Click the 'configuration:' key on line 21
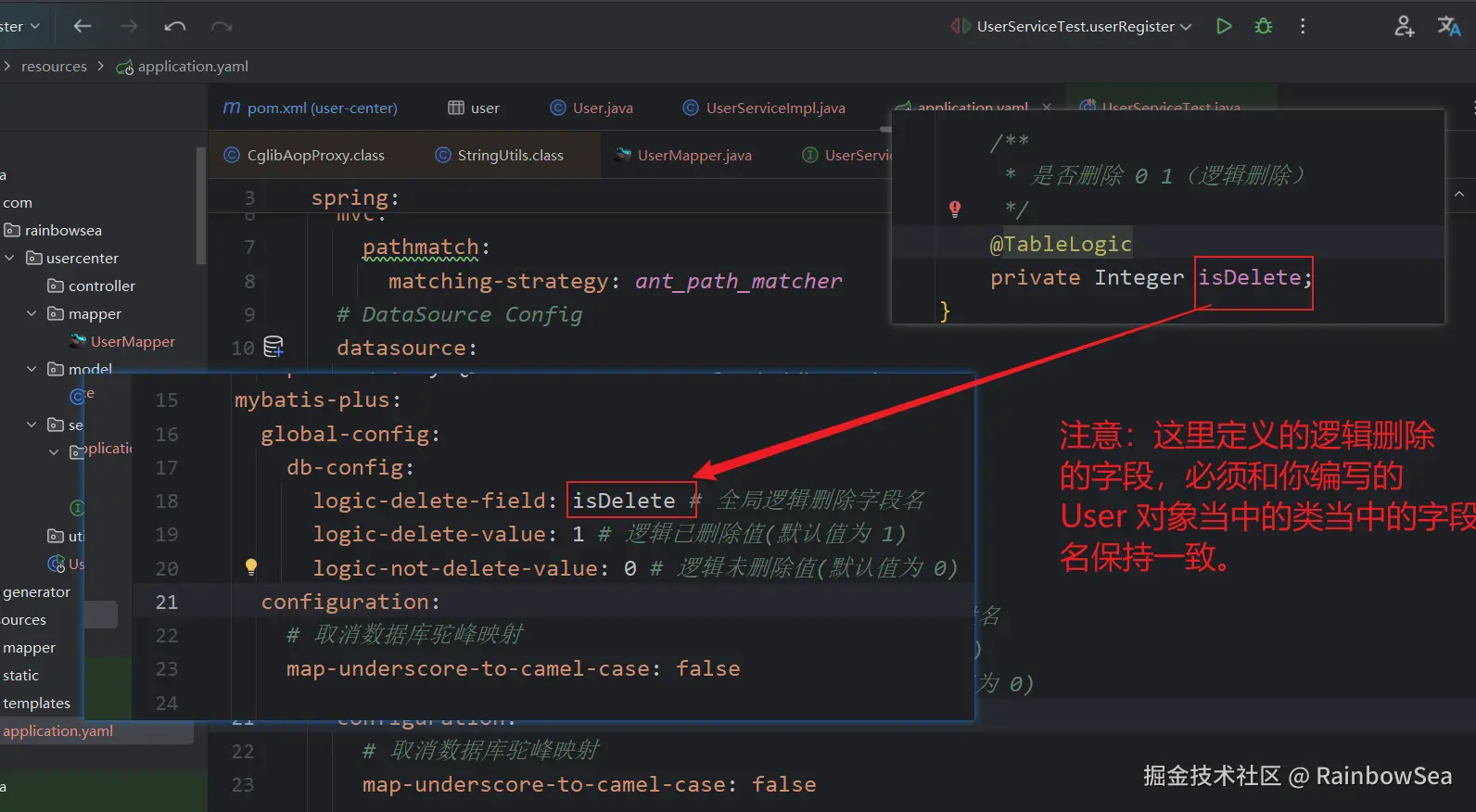The image size is (1476, 812). click(x=350, y=602)
